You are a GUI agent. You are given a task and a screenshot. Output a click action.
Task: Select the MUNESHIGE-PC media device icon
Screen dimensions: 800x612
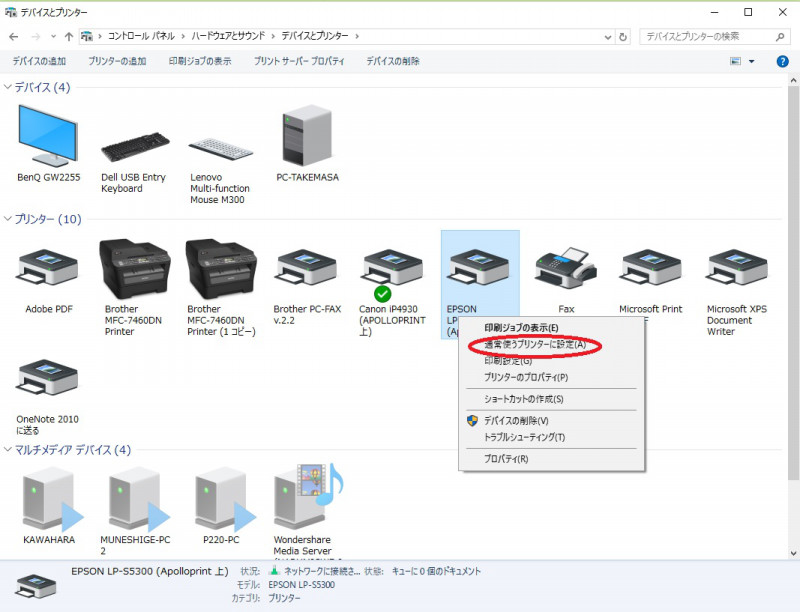[138, 500]
